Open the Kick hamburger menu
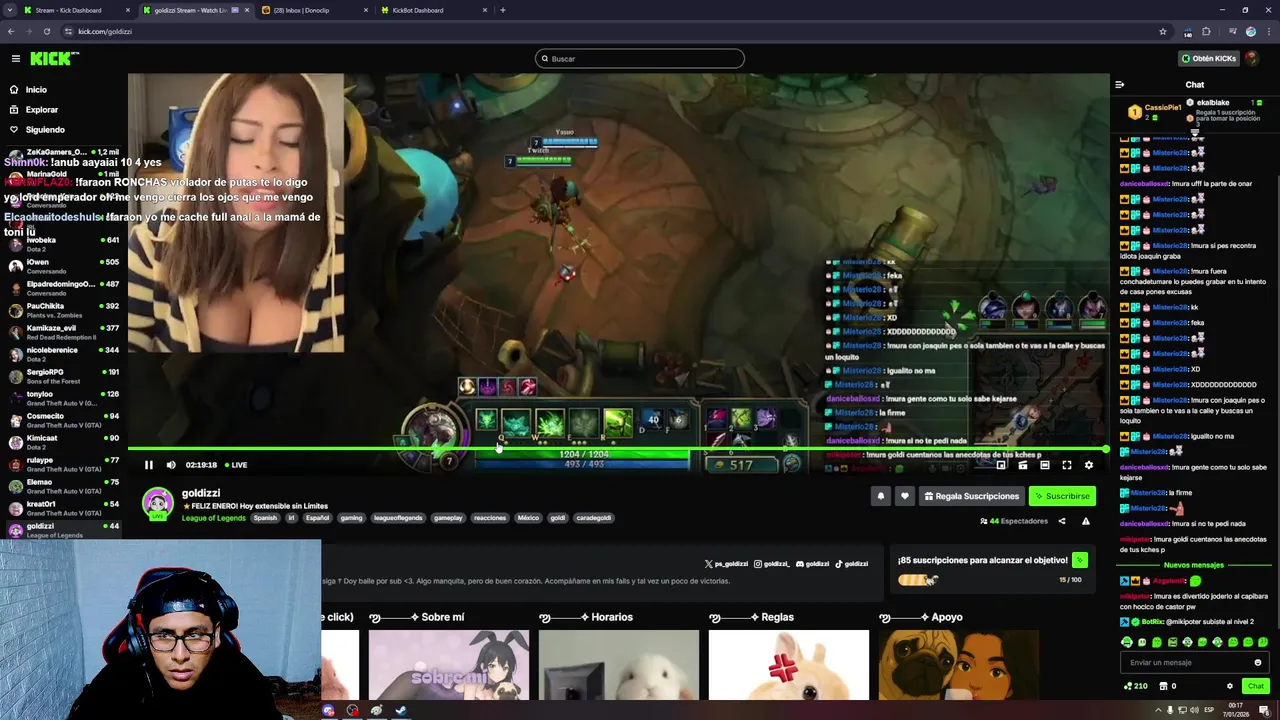The image size is (1280, 720). click(x=15, y=59)
